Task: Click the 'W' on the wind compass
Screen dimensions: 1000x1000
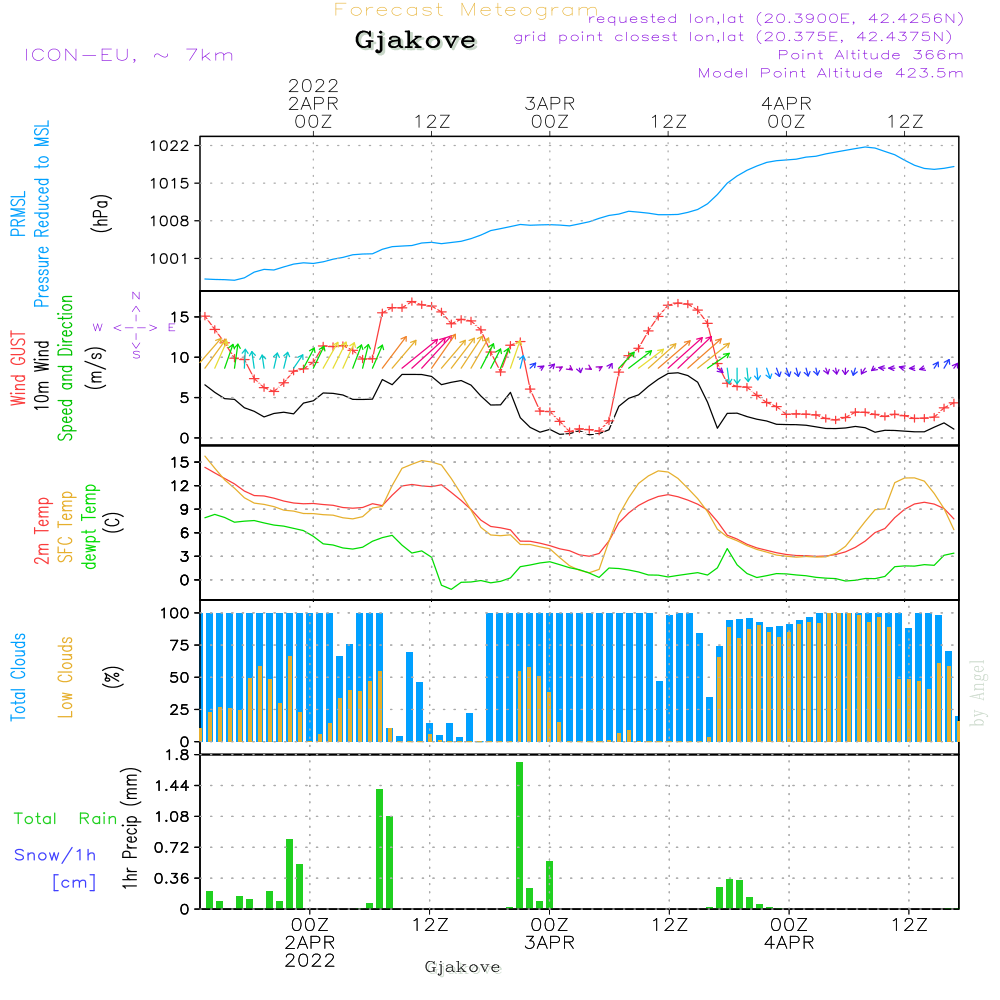Action: (98, 328)
